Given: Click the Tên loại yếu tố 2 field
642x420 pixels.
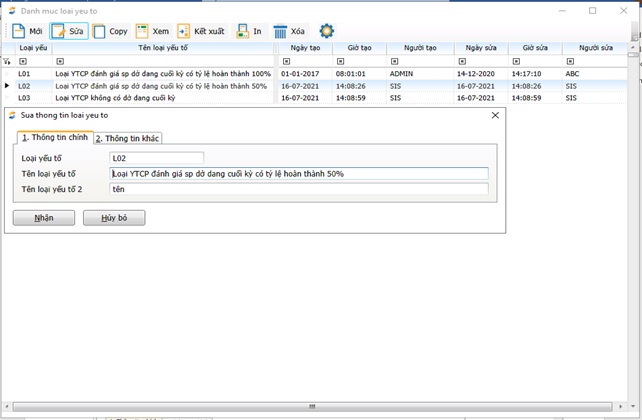Looking at the screenshot, I should point(298,189).
